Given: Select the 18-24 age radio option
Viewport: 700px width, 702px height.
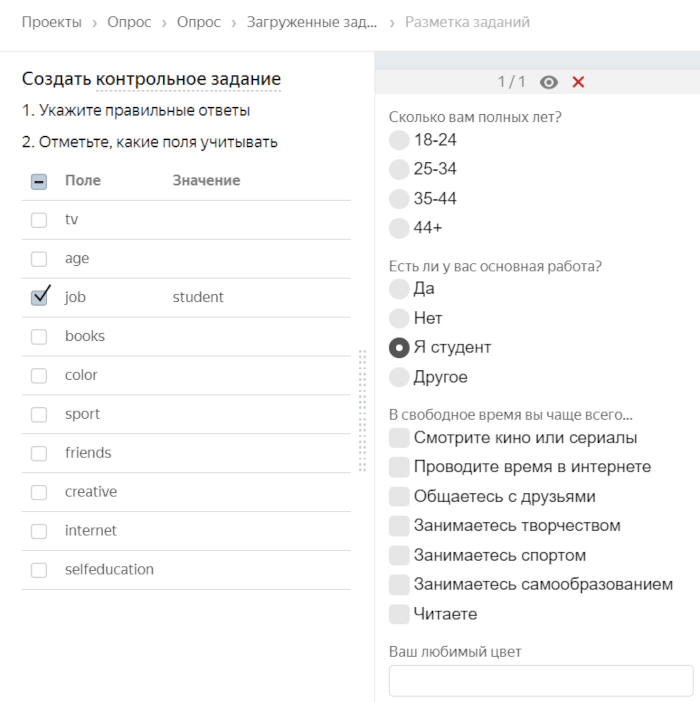Looking at the screenshot, I should 399,140.
